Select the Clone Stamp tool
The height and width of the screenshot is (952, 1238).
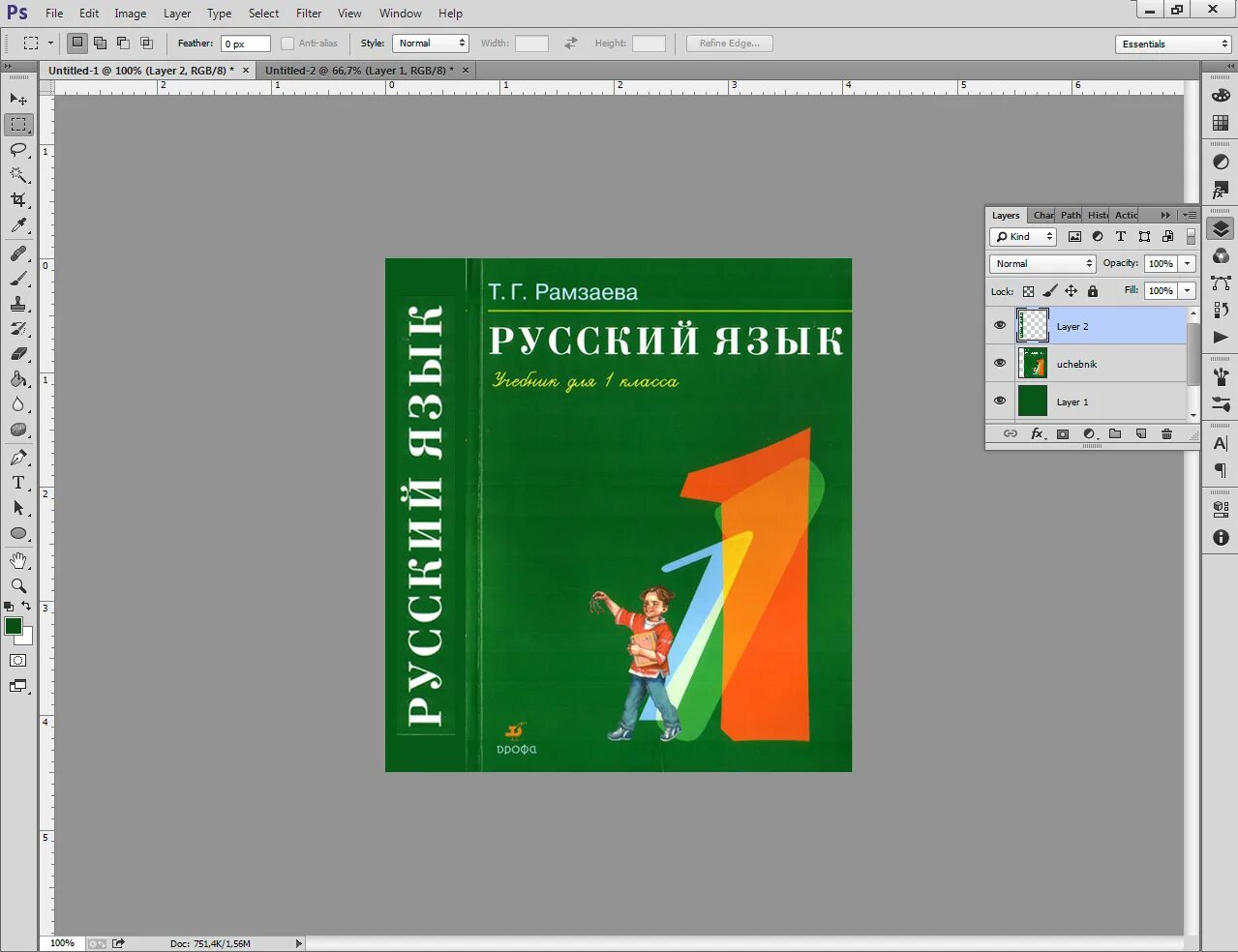[x=18, y=304]
